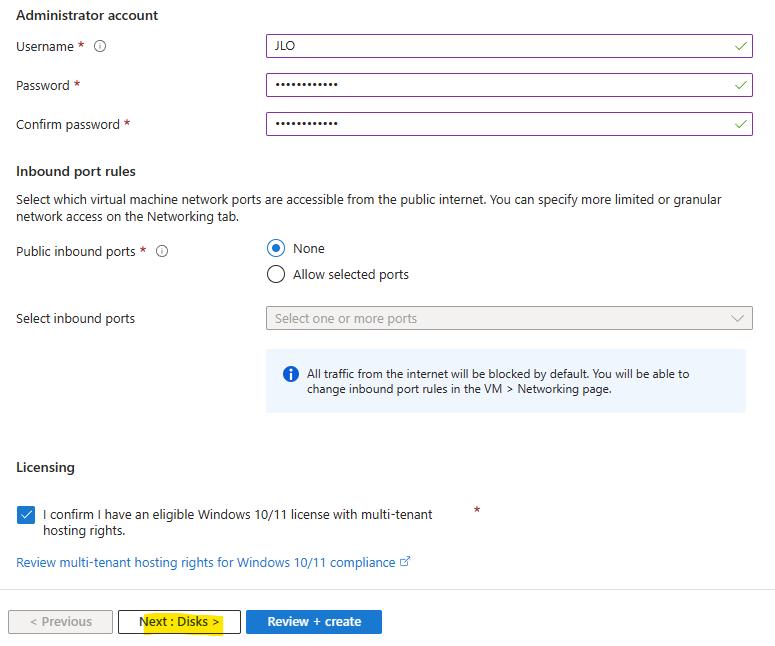This screenshot has width=775, height=646.
Task: Click into the Confirm password field
Action: 509,124
